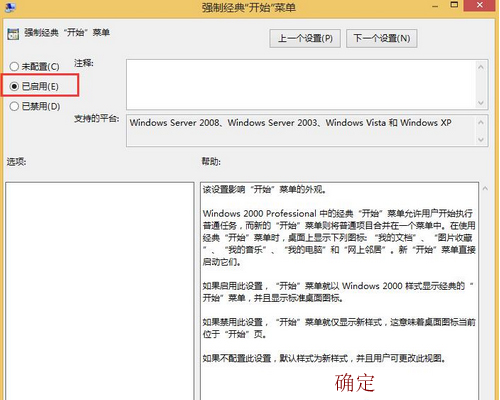Click the policy setting icon beside 强制经典开始菜单
Viewport: 500px width, 400px height.
13,34
